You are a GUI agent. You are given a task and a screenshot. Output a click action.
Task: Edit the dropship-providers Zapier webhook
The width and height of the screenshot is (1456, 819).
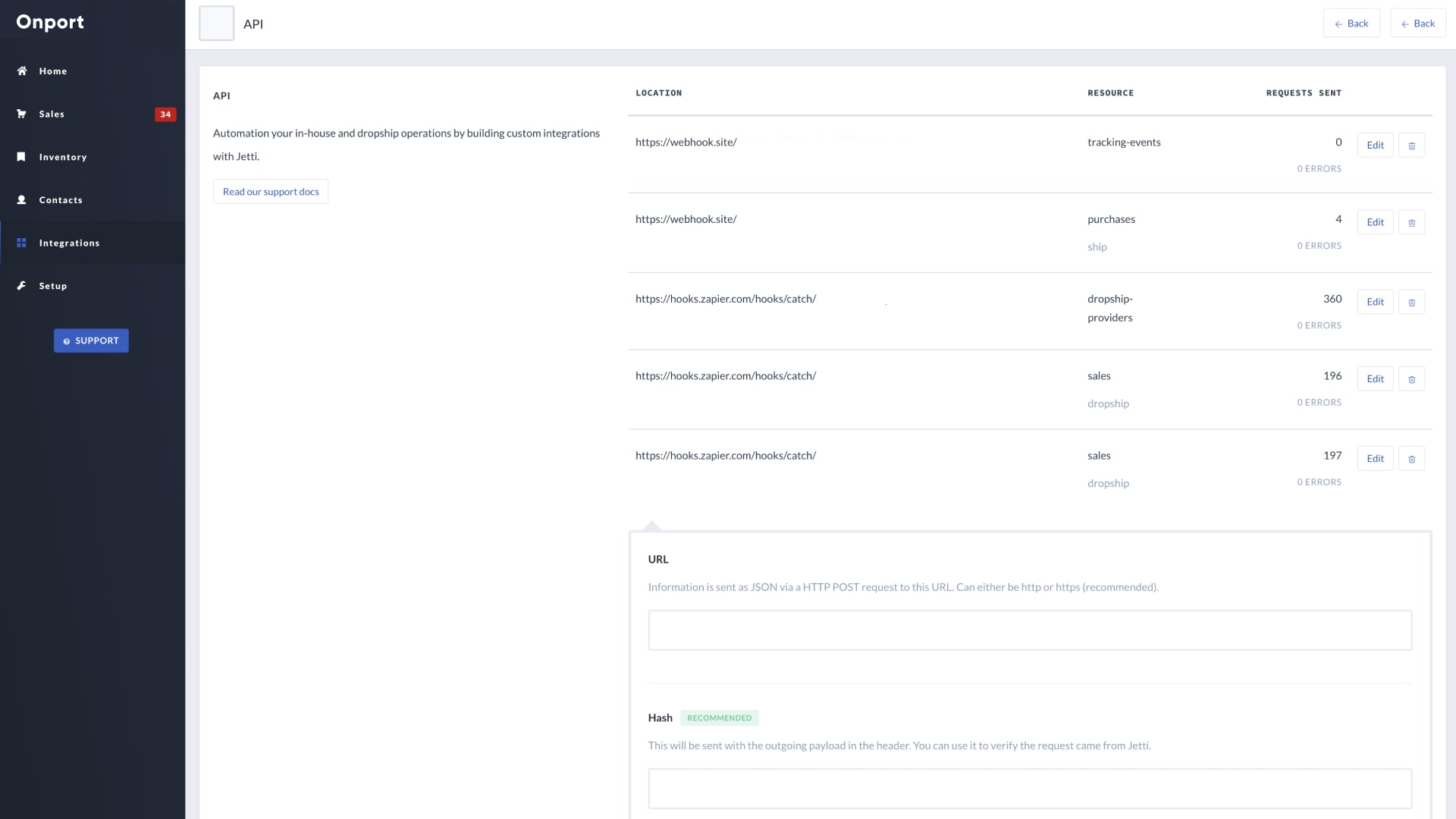[x=1374, y=302]
